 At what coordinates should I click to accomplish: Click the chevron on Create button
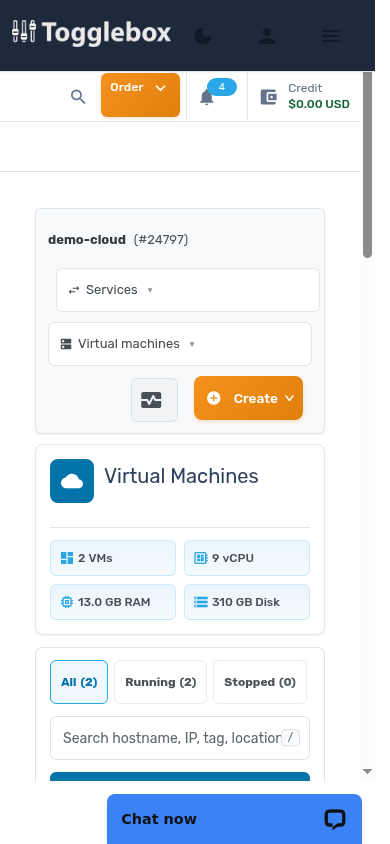pos(289,398)
